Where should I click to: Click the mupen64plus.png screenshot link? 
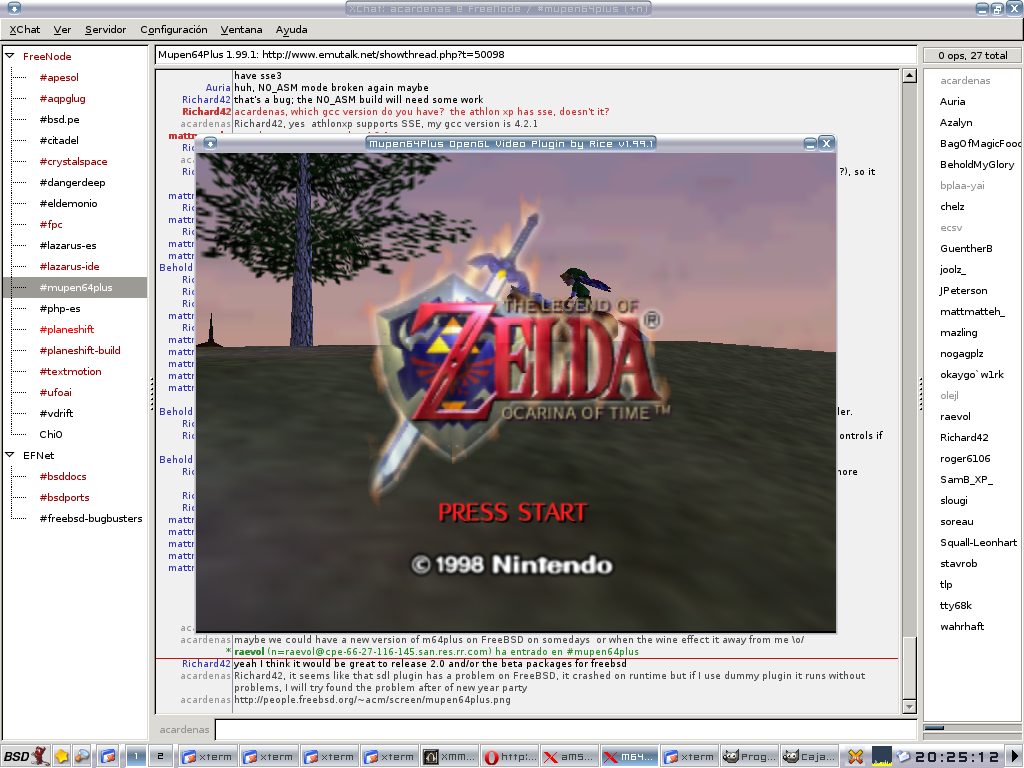pos(372,700)
